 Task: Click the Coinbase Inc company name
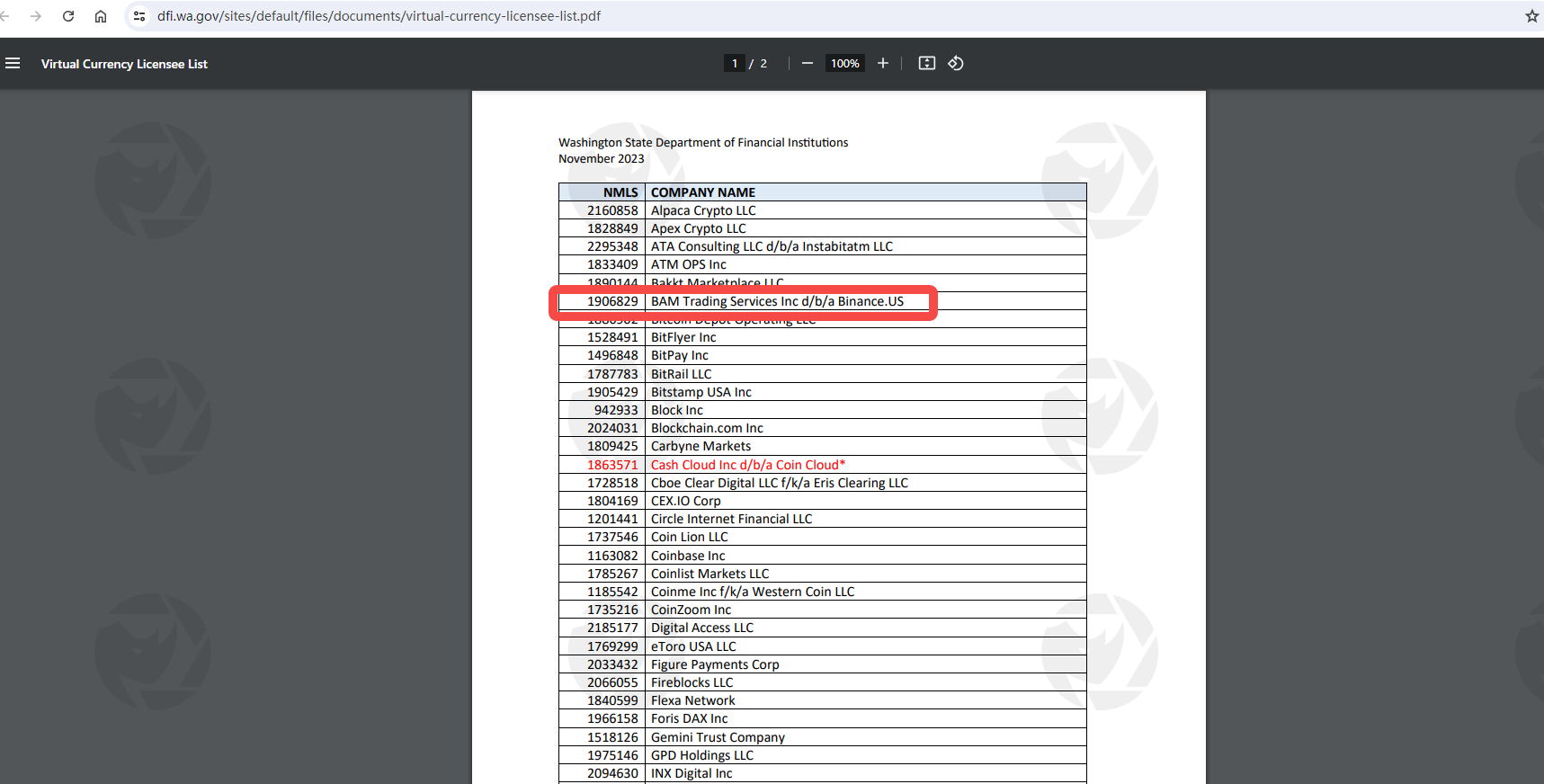click(688, 556)
